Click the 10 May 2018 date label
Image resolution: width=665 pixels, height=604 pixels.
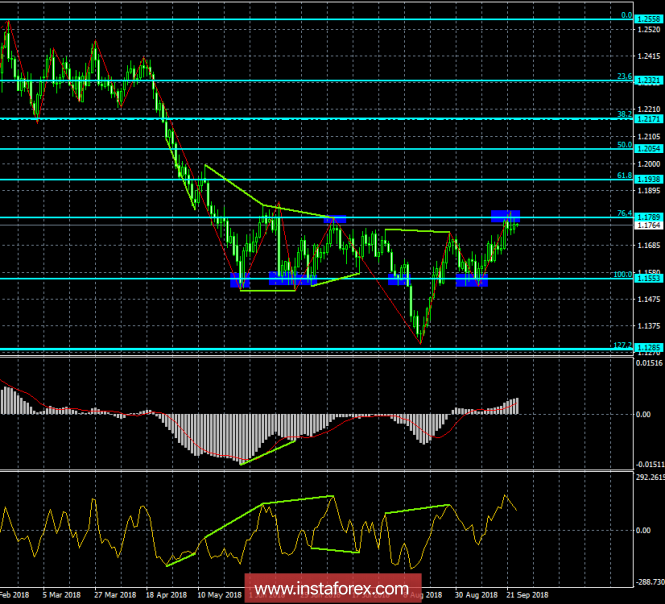click(x=218, y=594)
